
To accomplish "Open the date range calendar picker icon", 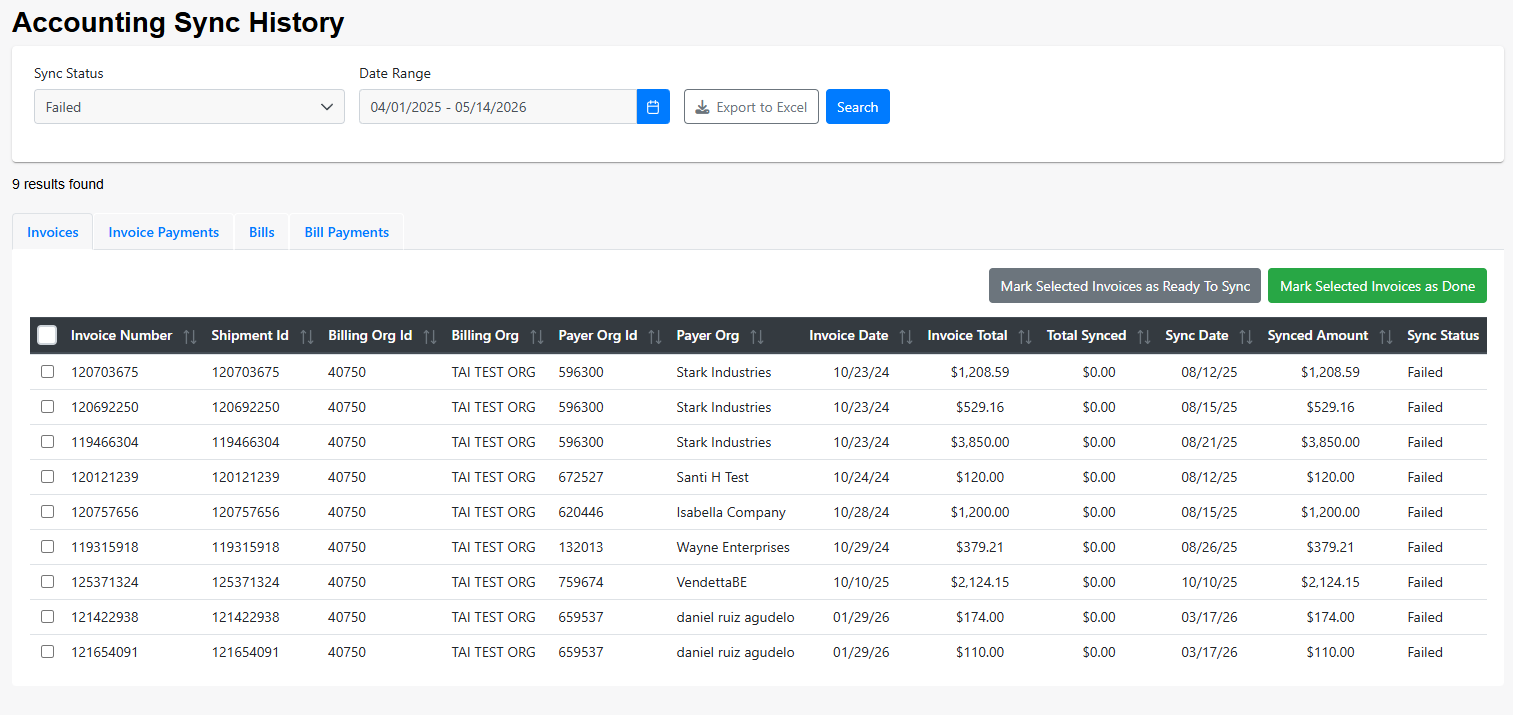I will (x=653, y=107).
